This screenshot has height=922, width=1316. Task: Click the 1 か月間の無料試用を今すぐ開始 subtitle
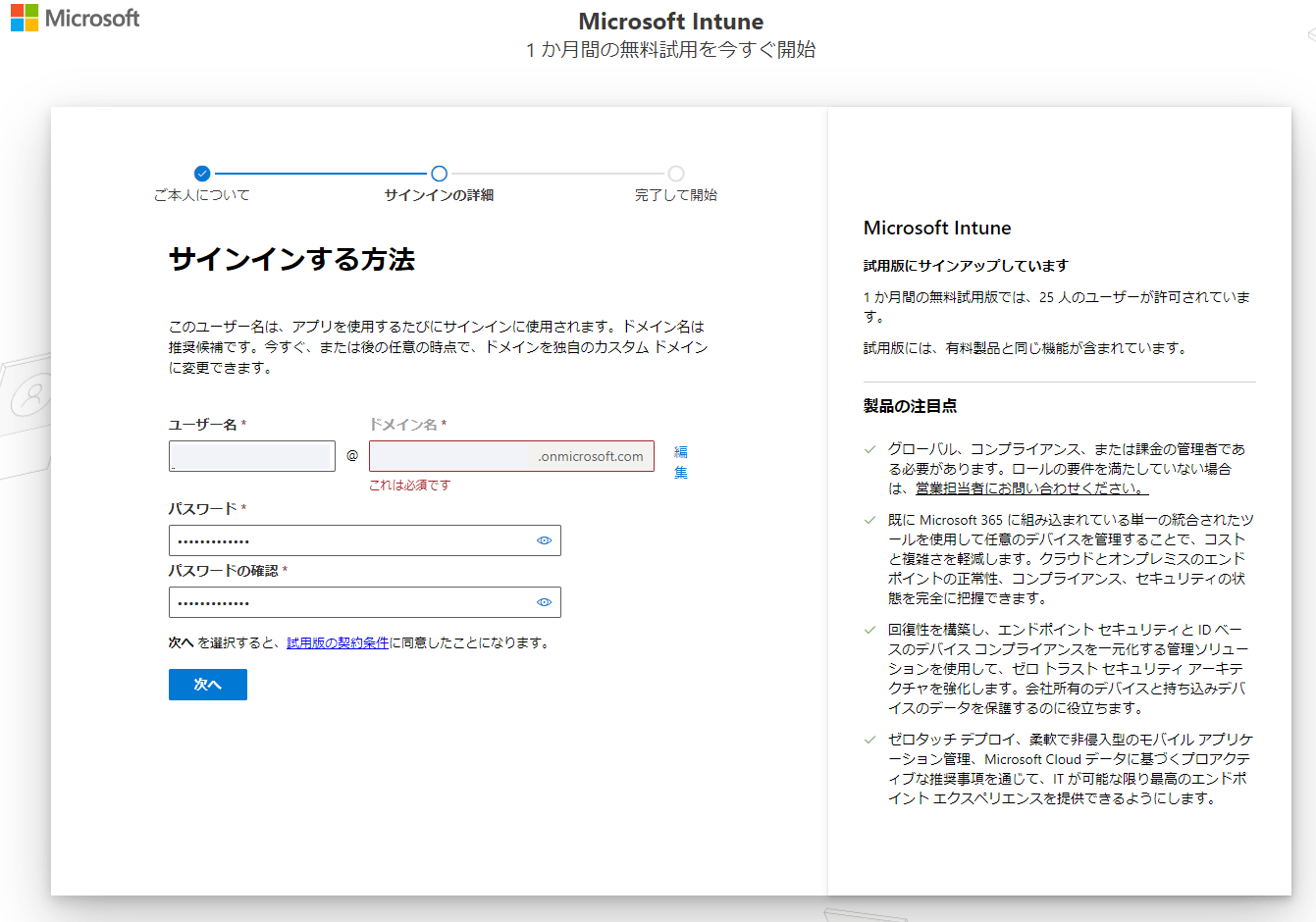point(671,50)
